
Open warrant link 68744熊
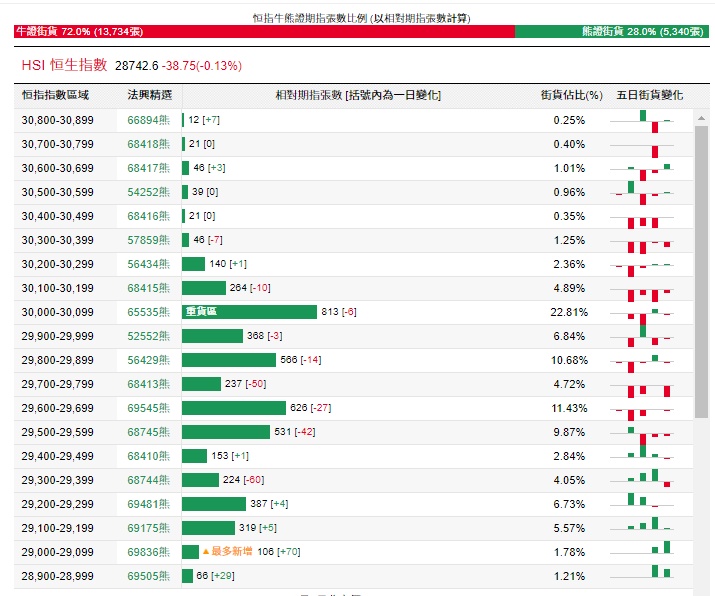149,480
